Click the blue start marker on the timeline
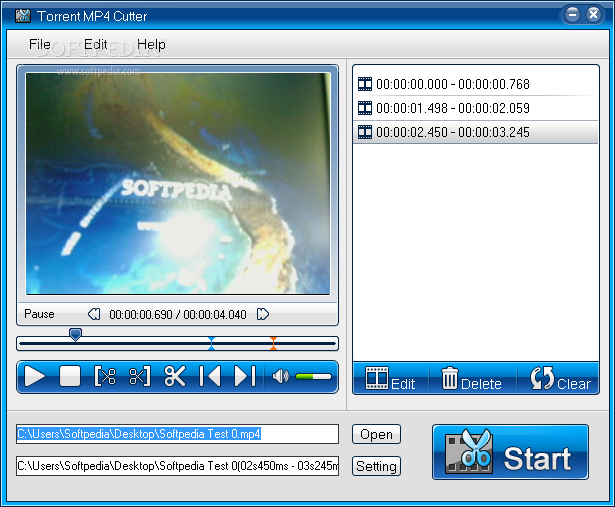This screenshot has height=507, width=615. point(211,343)
